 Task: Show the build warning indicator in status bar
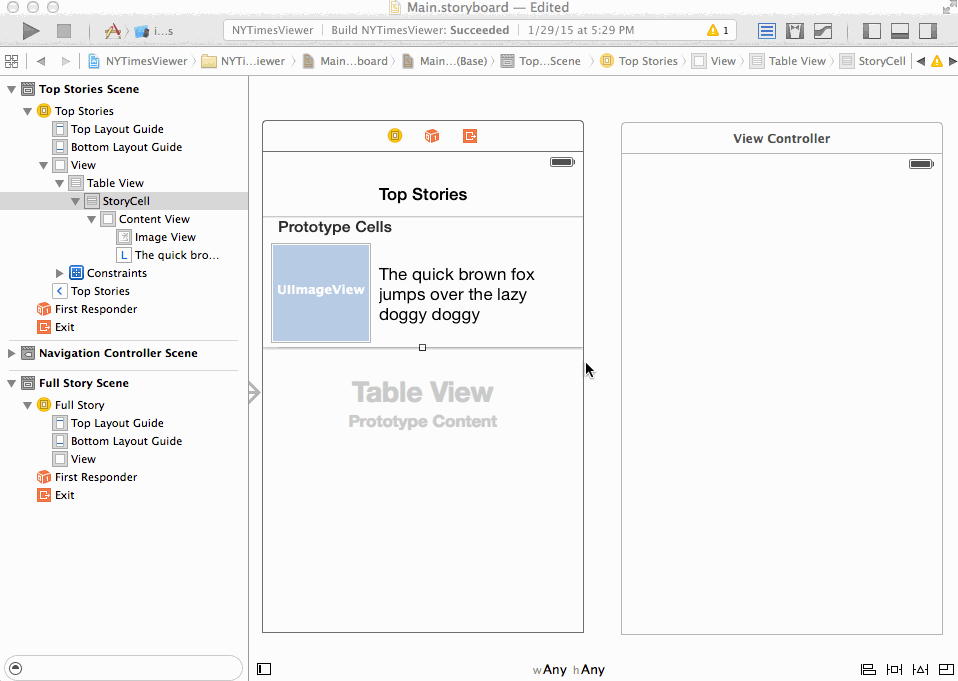717,30
